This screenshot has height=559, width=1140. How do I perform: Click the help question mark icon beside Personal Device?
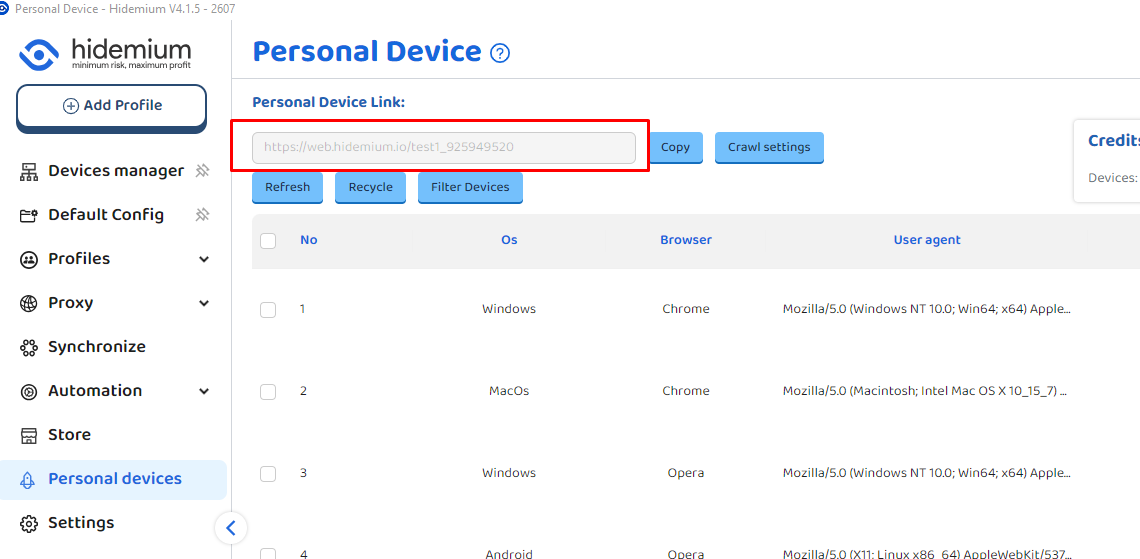point(500,53)
